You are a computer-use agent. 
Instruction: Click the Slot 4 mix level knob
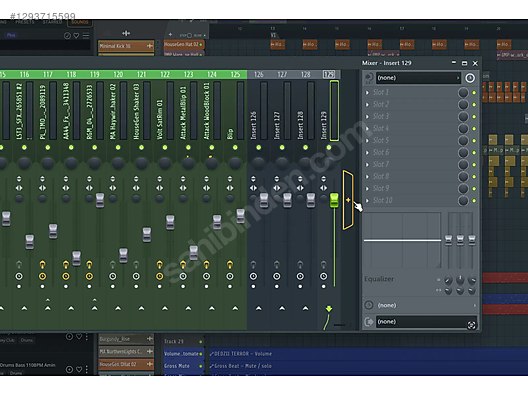[x=463, y=129]
